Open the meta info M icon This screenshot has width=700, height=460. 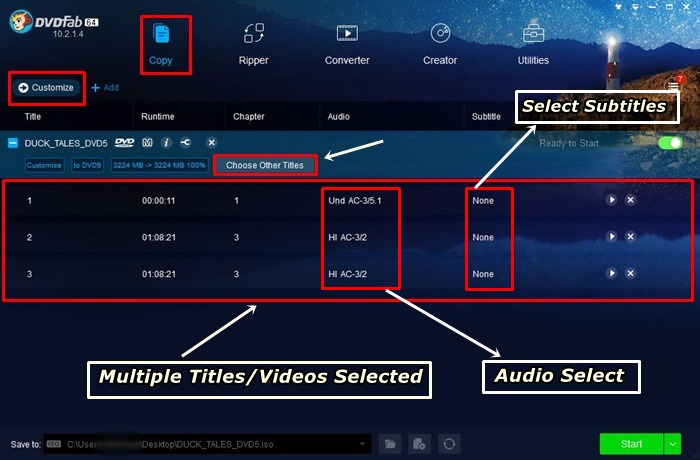click(147, 142)
